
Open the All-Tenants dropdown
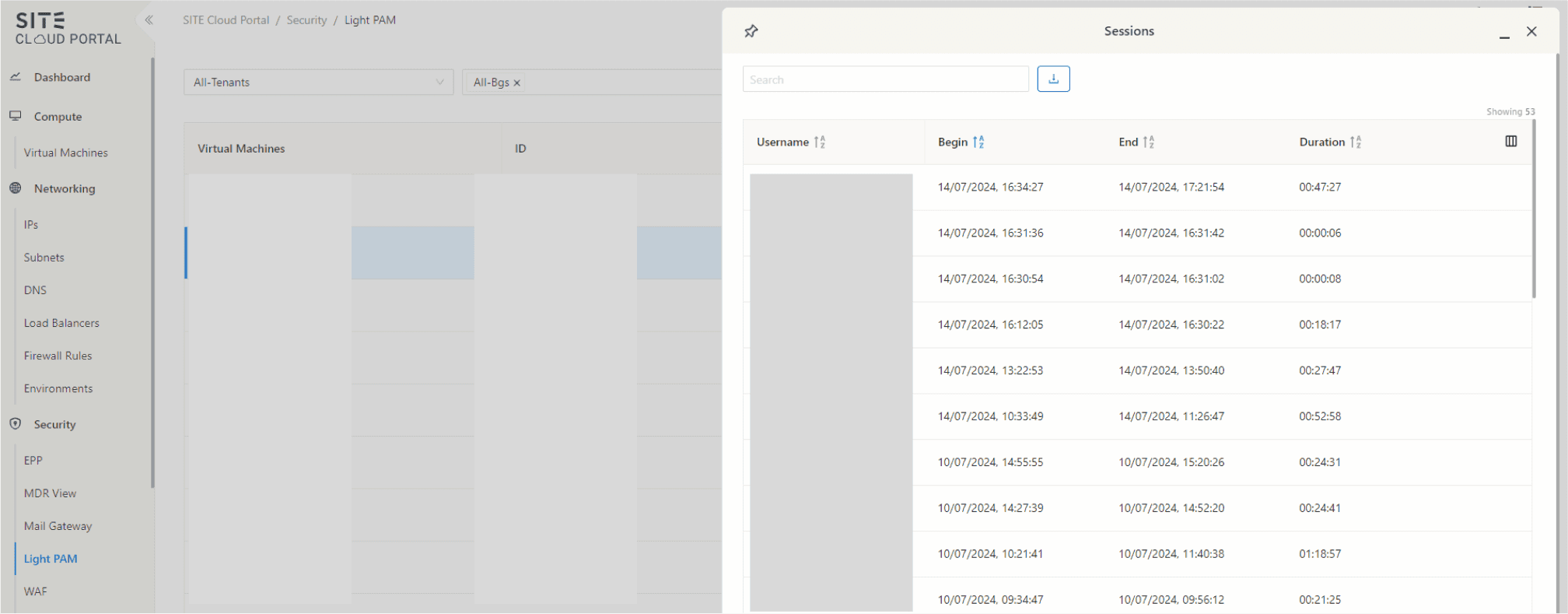318,82
